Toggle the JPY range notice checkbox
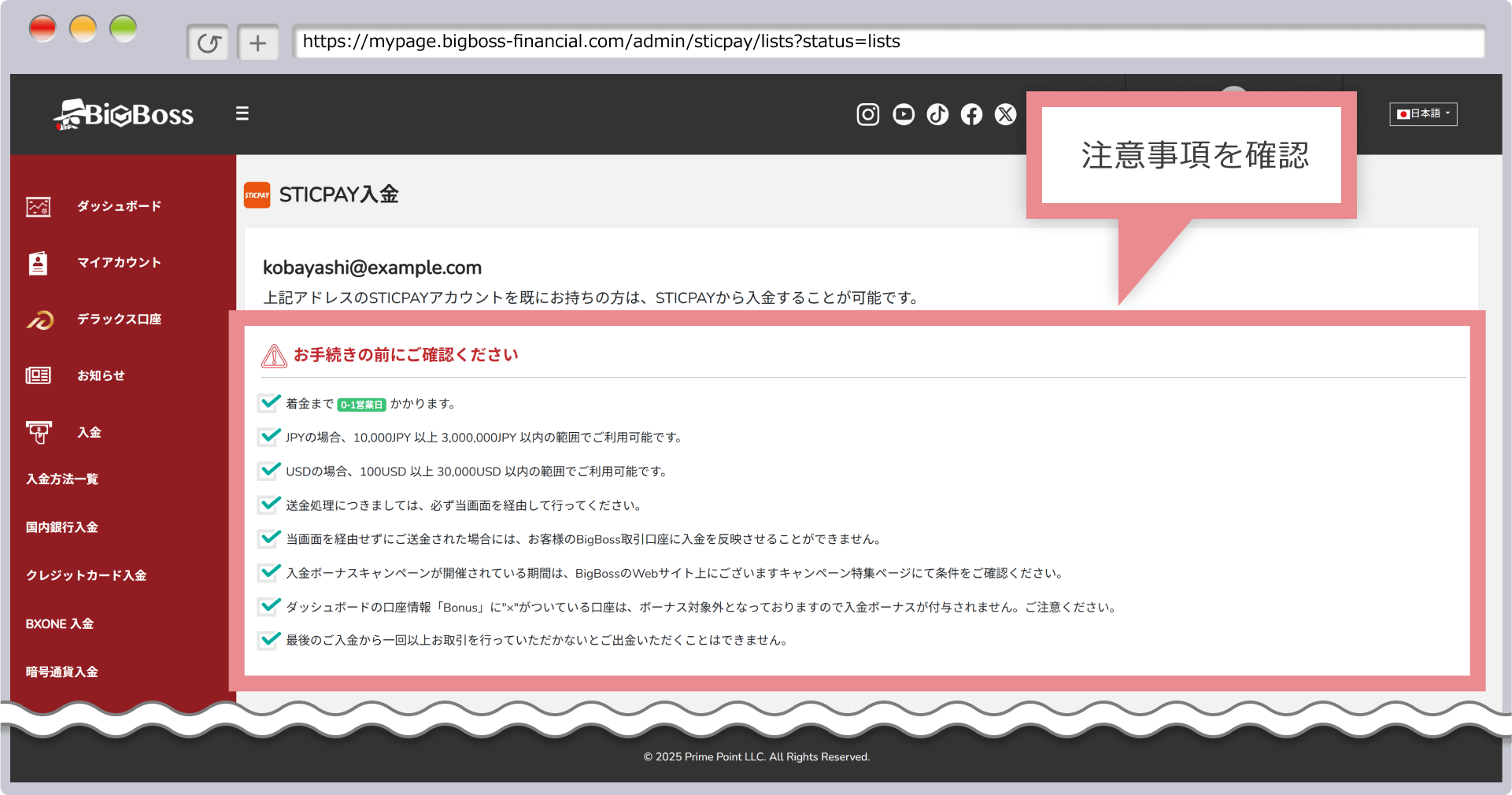 [x=268, y=437]
